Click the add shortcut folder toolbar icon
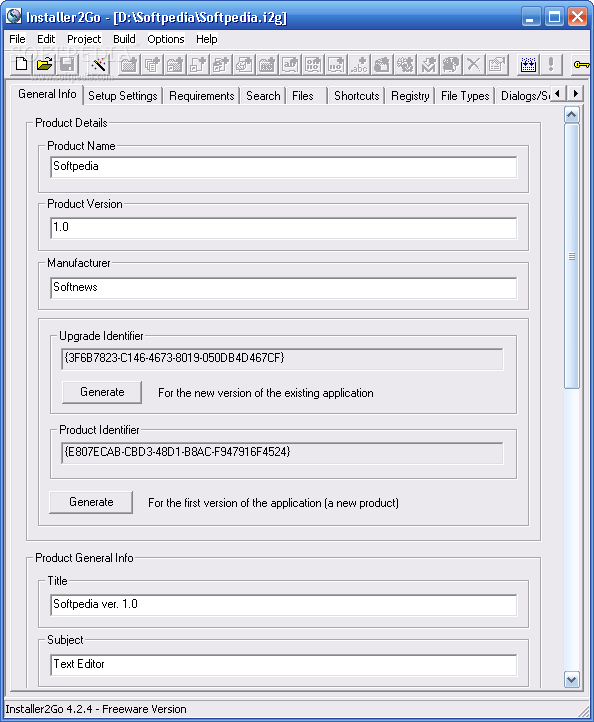594x722 pixels. click(175, 64)
